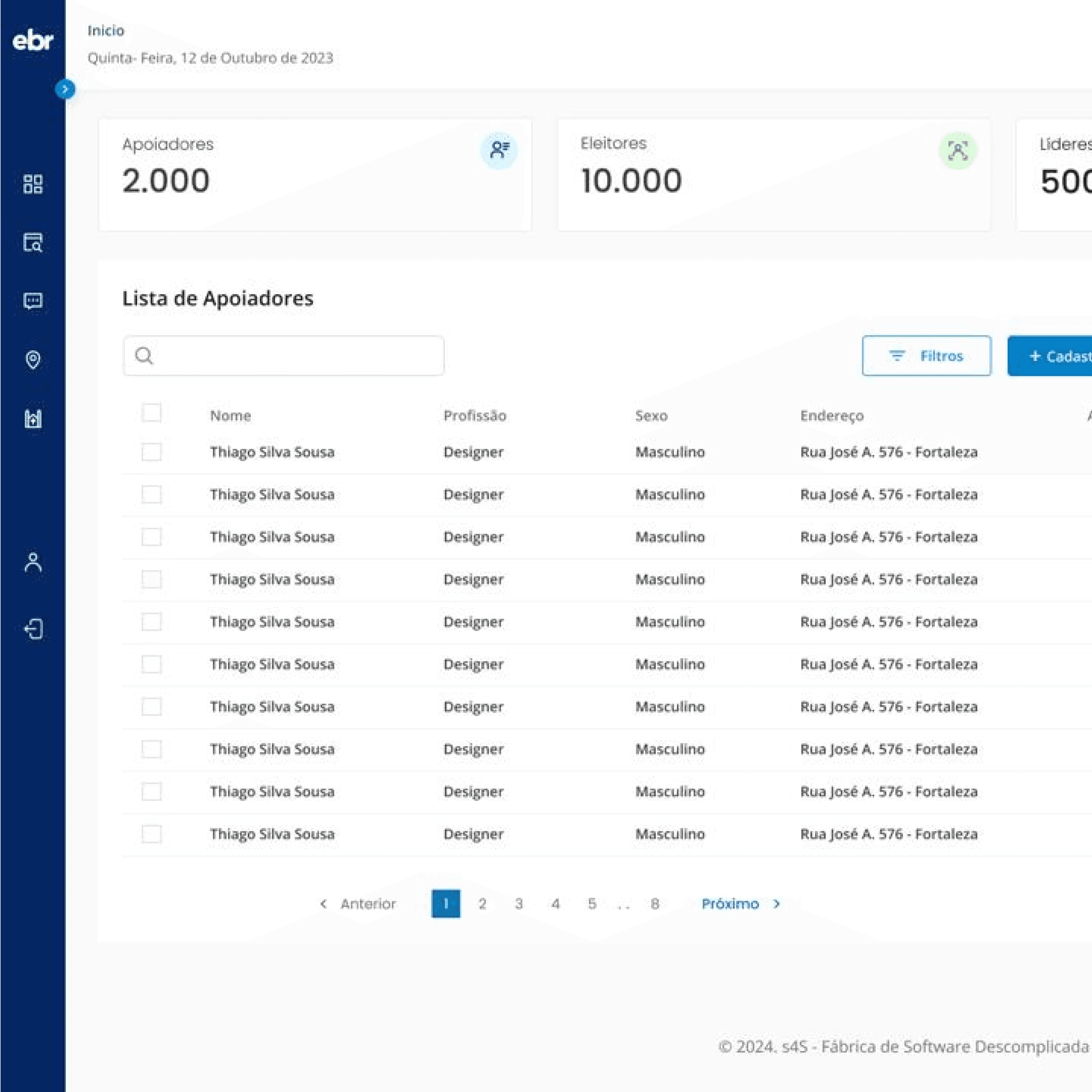Screen dimensions: 1092x1092
Task: Go to page 3 in pagination
Action: click(x=519, y=904)
